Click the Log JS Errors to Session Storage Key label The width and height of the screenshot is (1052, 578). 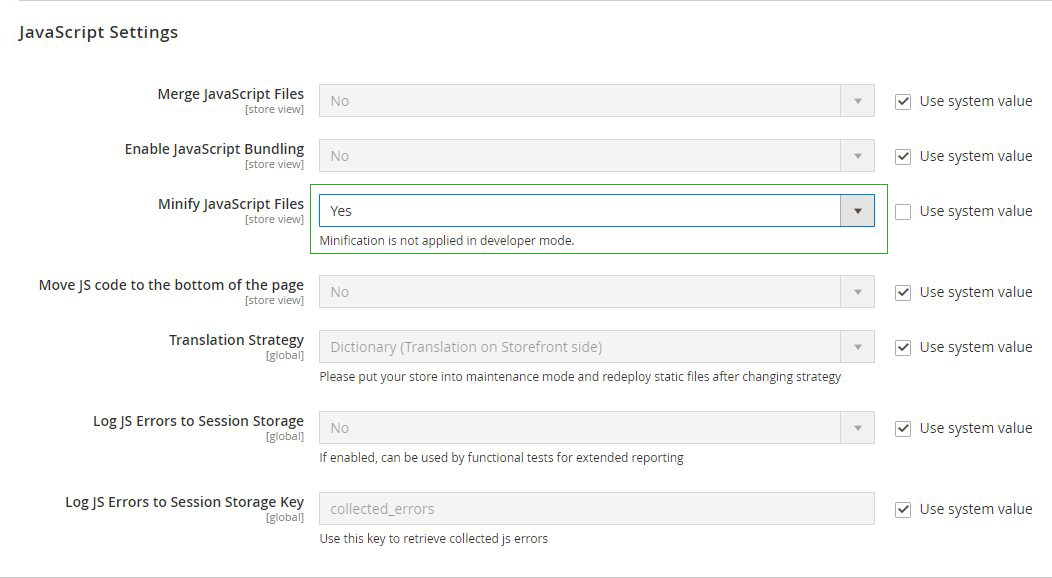pos(184,502)
